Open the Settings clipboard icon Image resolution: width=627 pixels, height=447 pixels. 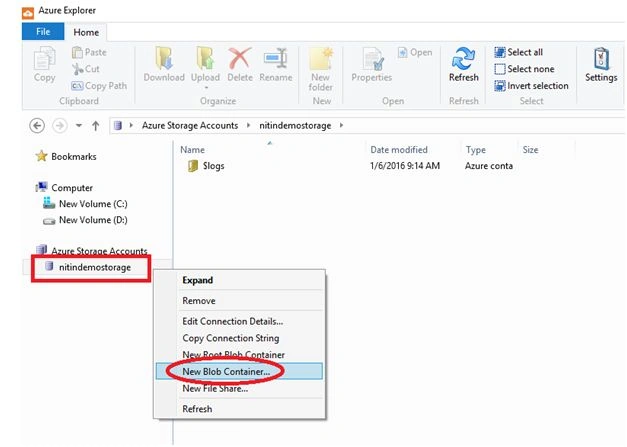tap(601, 58)
